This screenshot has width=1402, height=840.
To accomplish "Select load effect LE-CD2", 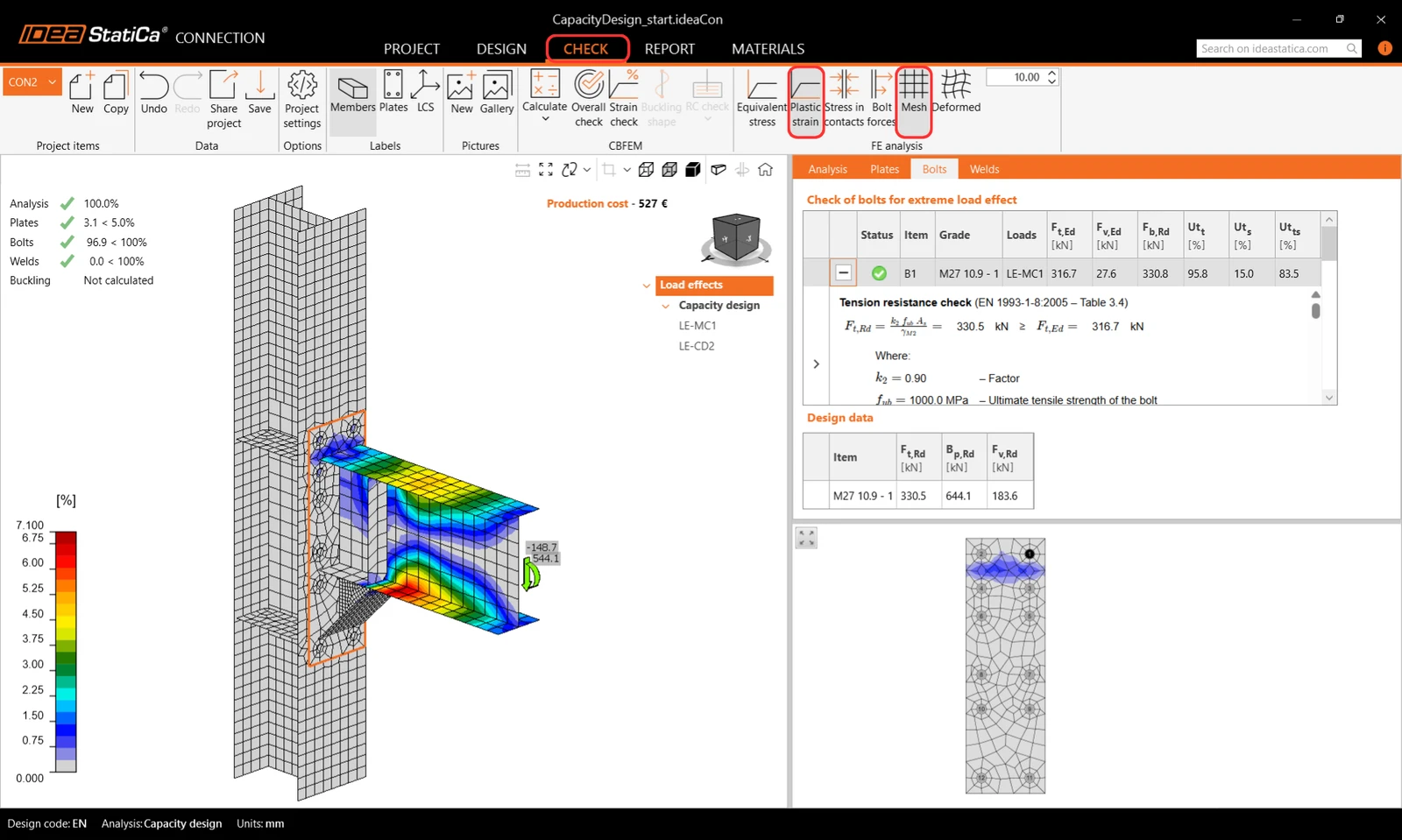I will click(x=697, y=346).
